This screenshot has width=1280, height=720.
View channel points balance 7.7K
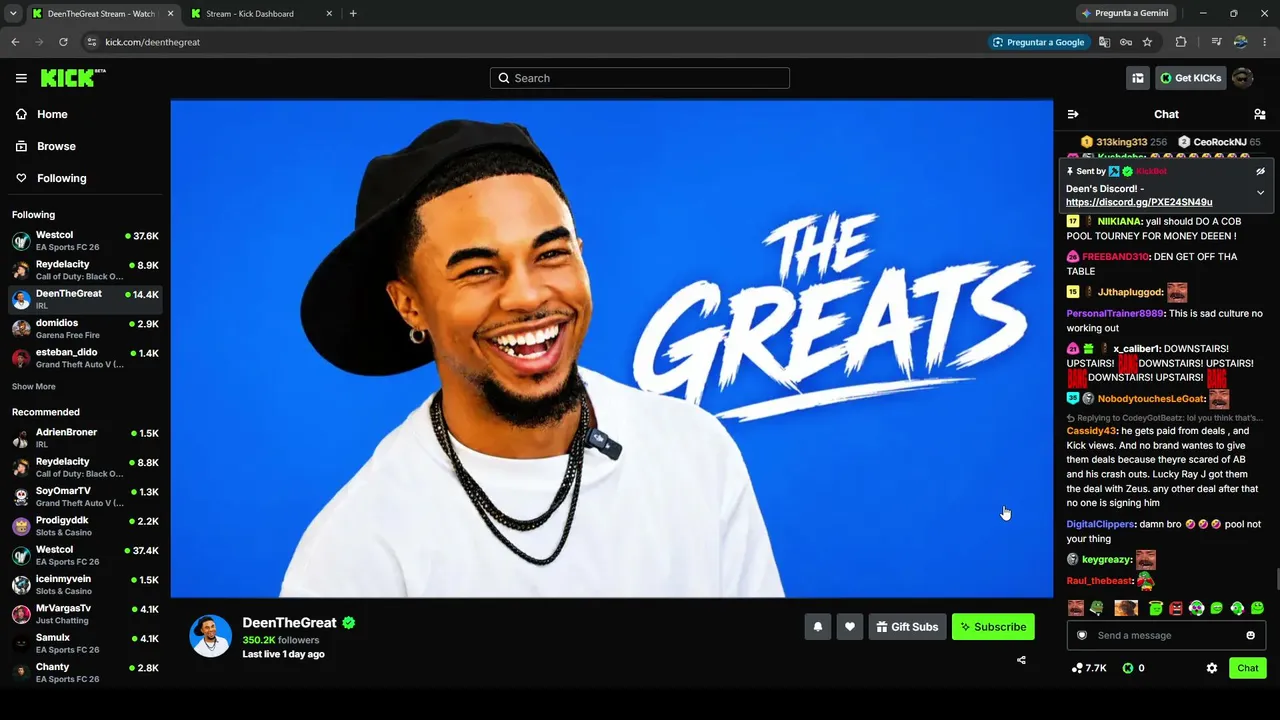[1089, 668]
